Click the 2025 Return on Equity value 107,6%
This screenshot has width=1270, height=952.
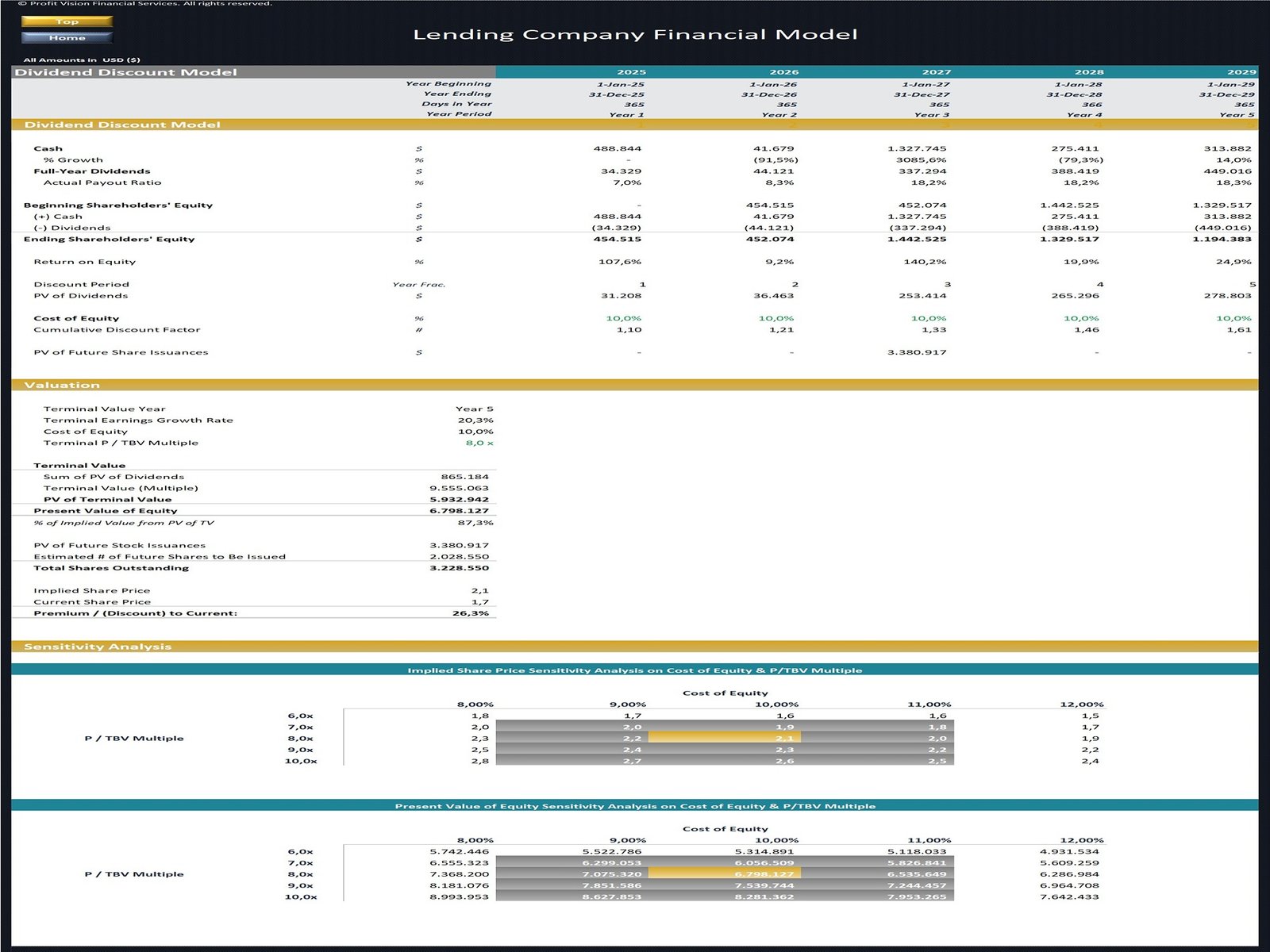[x=619, y=262]
